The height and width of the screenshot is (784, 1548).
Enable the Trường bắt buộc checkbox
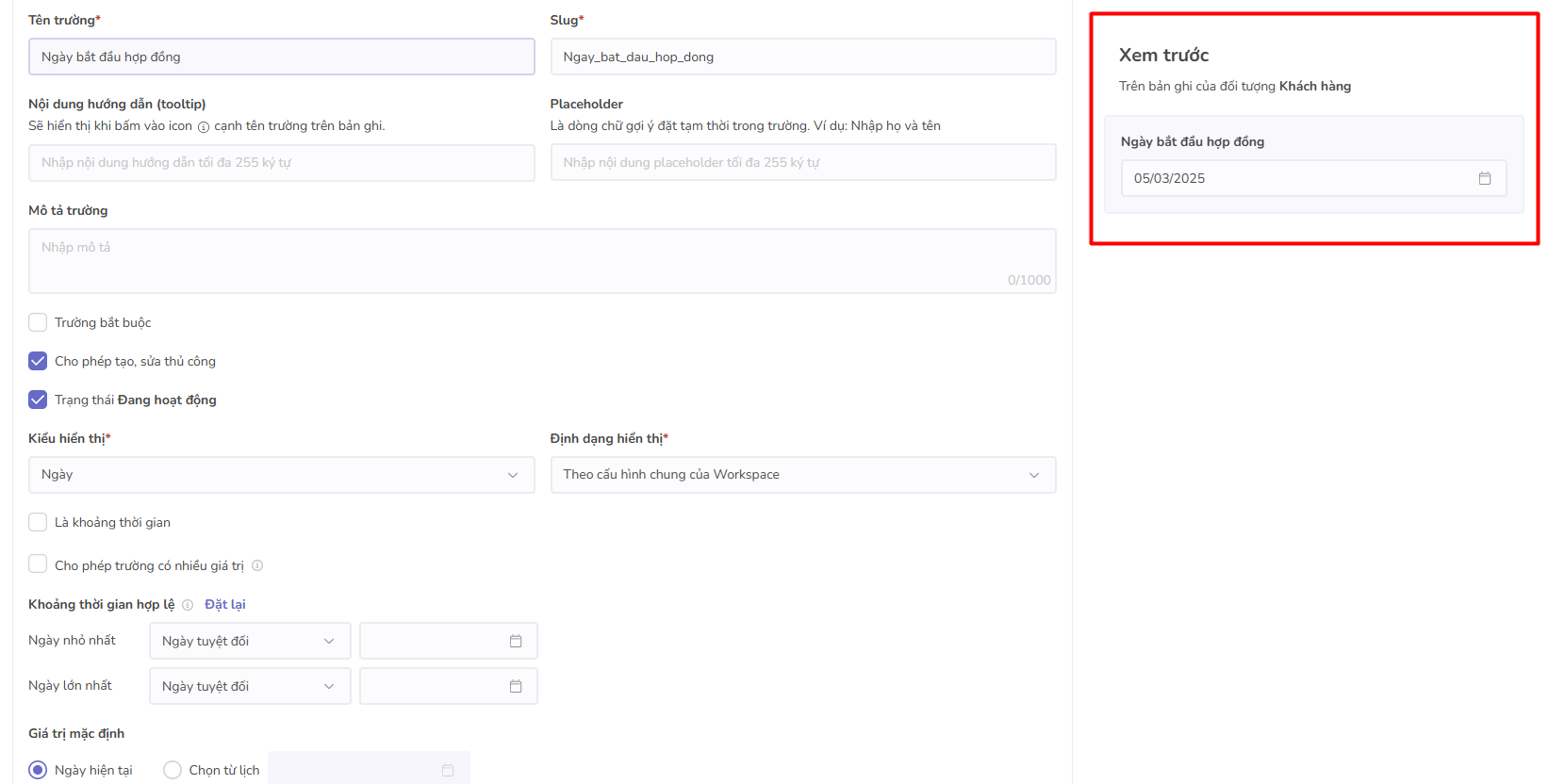click(38, 322)
